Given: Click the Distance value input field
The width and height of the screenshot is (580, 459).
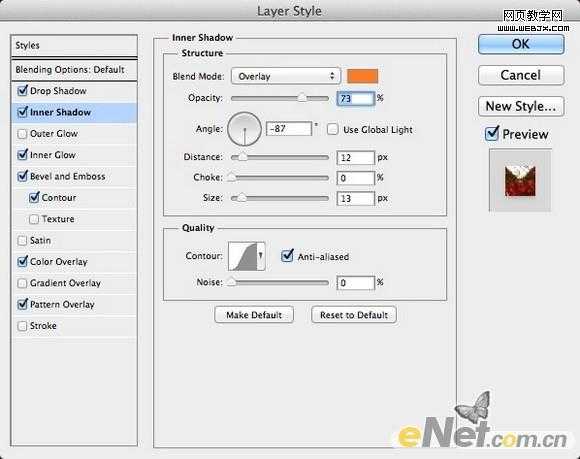Looking at the screenshot, I should tap(356, 158).
